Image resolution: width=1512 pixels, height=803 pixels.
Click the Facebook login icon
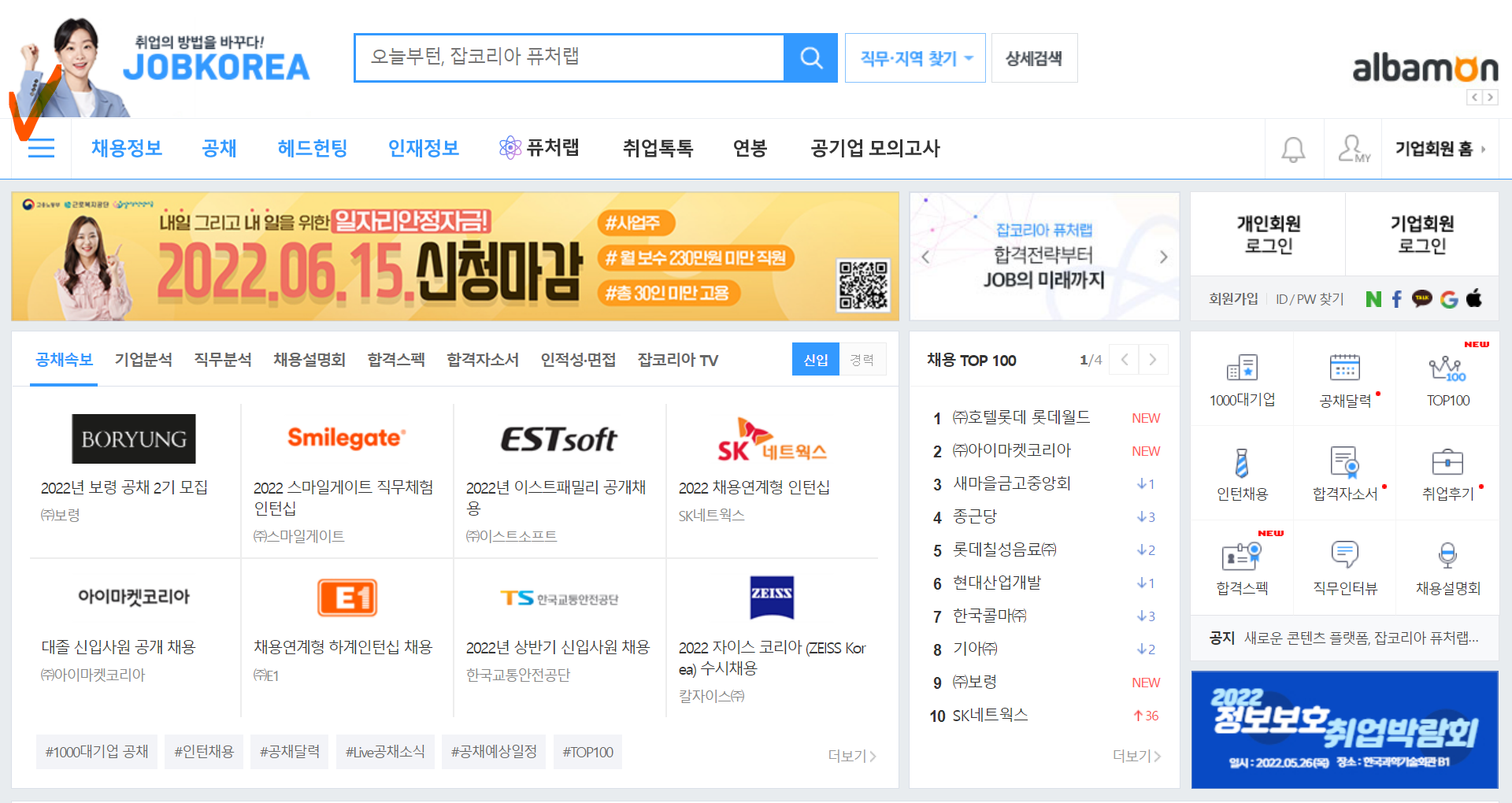(x=1397, y=299)
